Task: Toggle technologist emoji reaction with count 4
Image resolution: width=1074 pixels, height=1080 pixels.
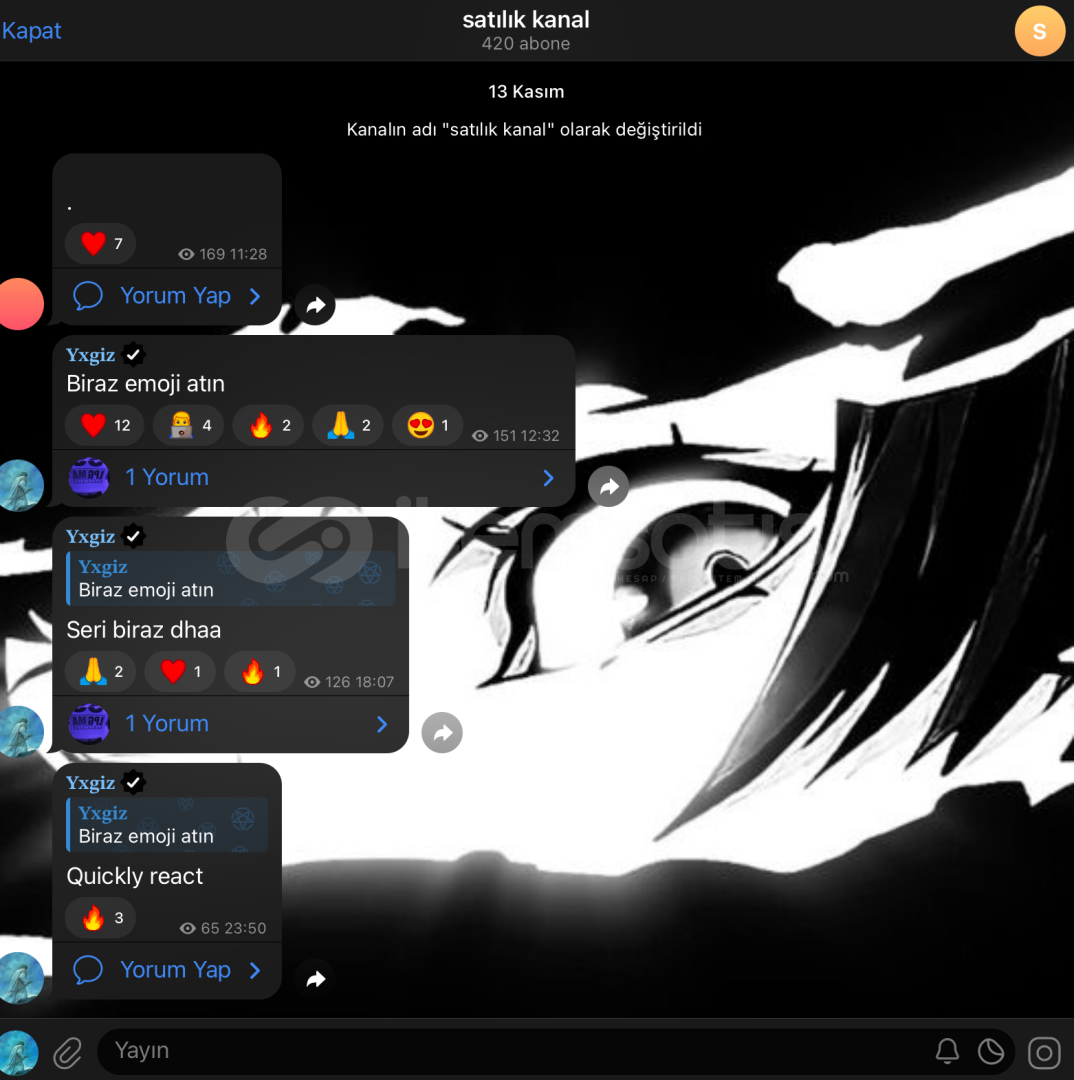Action: (x=188, y=425)
